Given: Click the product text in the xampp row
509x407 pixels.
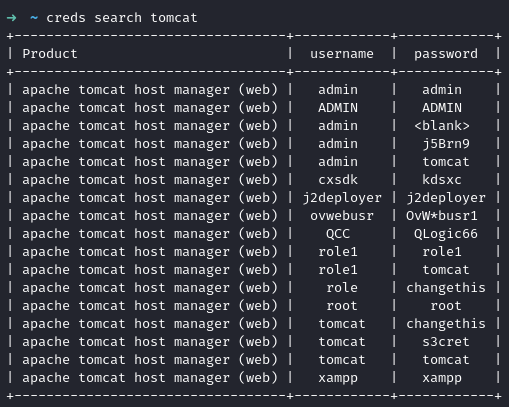Looking at the screenshot, I should point(150,378).
